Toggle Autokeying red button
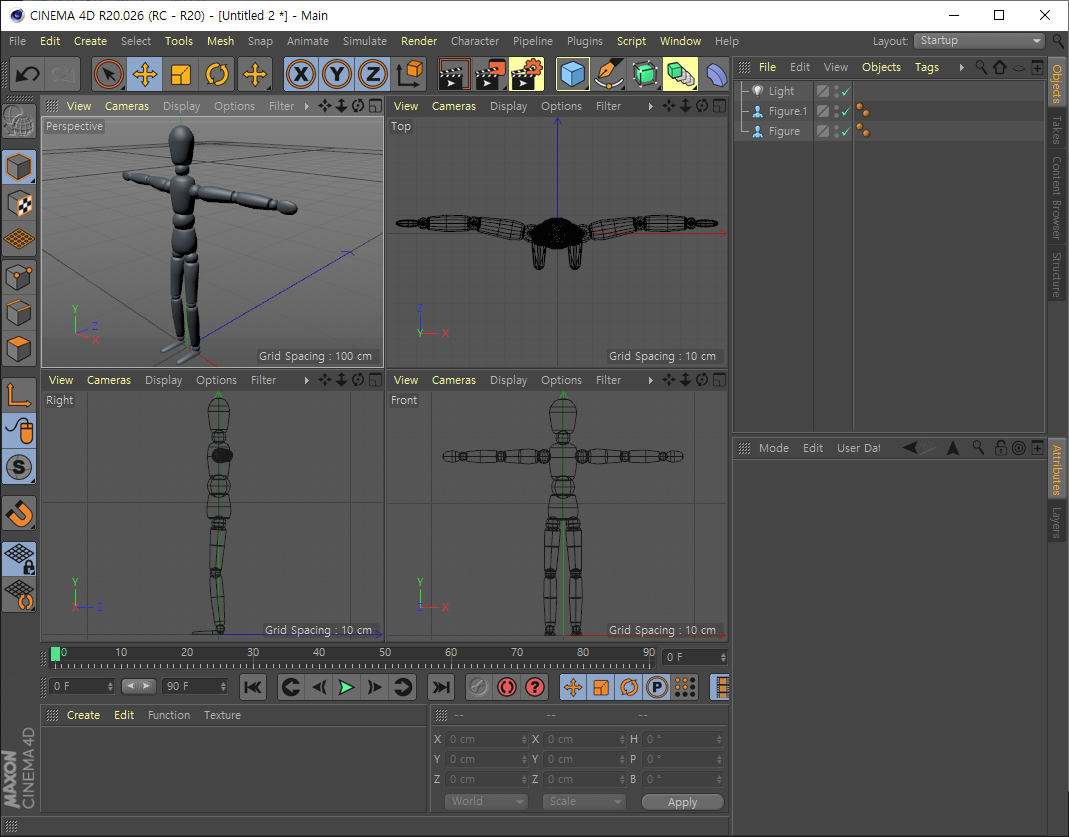Screen dimensions: 1069x837 pos(507,687)
